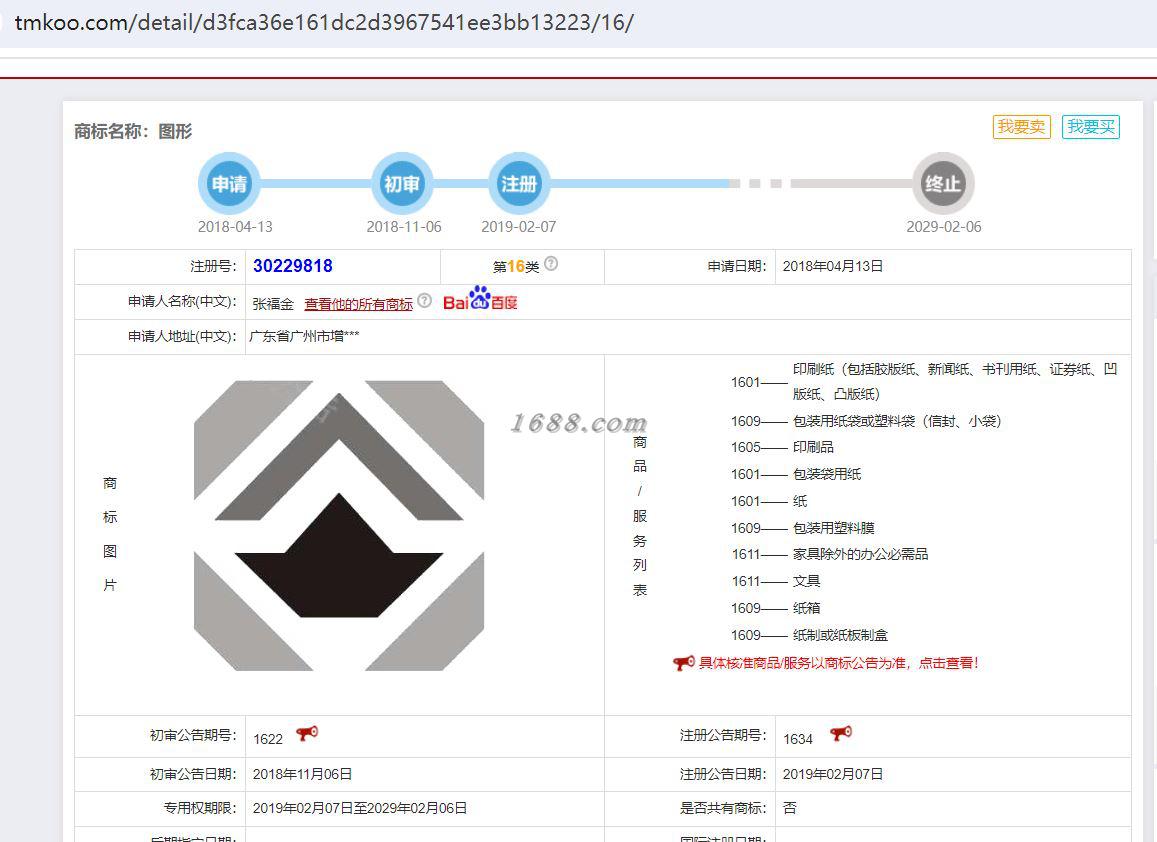Screen dimensions: 1157x842
Task: Click the browser address bar URL
Action: point(324,22)
